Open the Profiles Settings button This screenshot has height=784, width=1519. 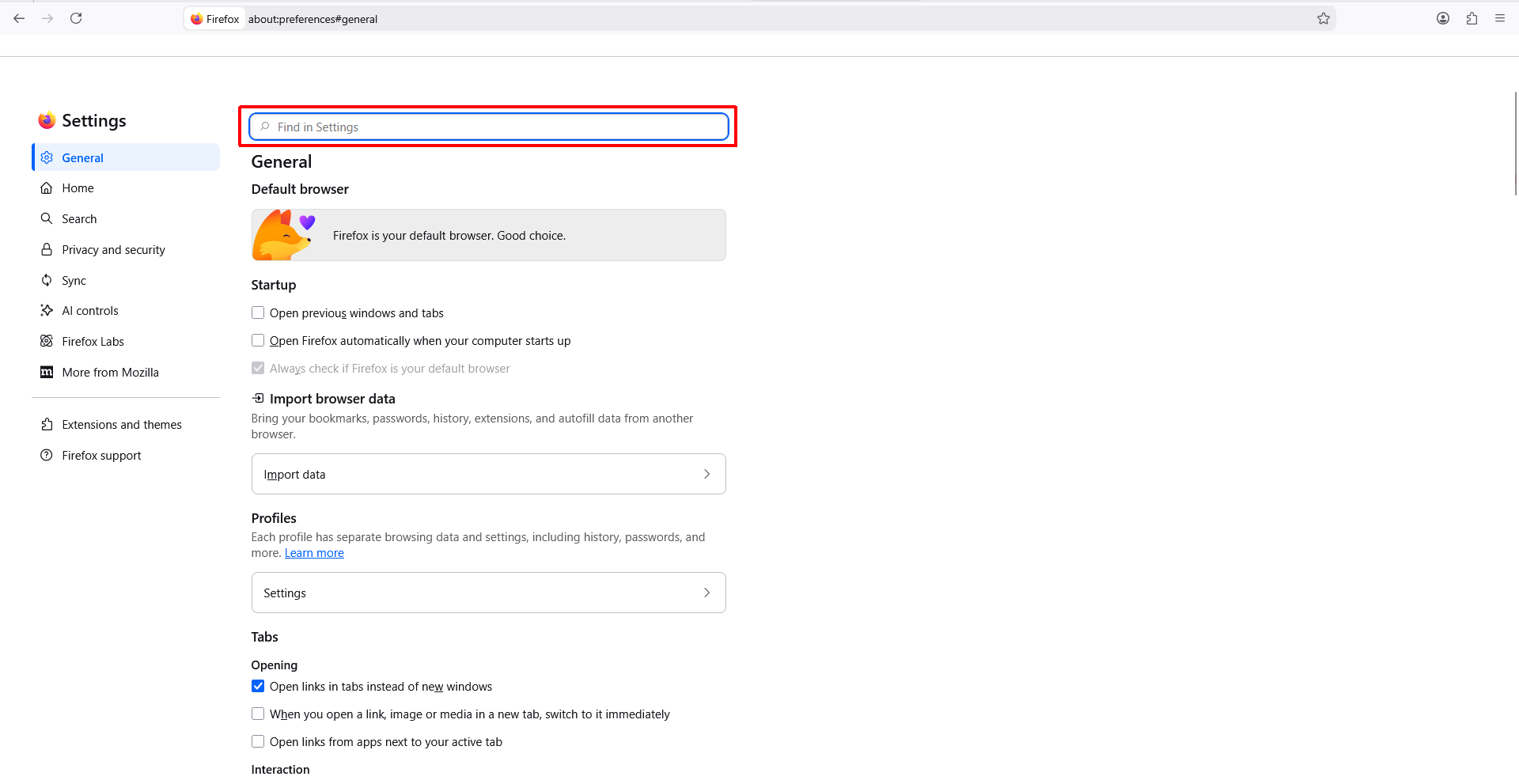(488, 593)
